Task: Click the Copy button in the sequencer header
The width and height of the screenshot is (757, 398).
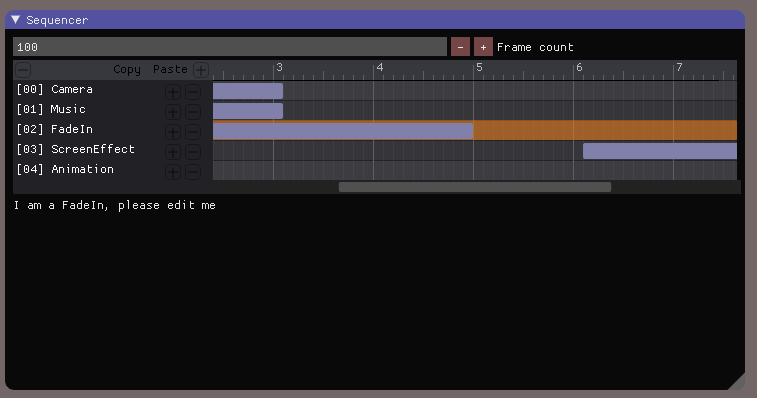Action: tap(127, 70)
